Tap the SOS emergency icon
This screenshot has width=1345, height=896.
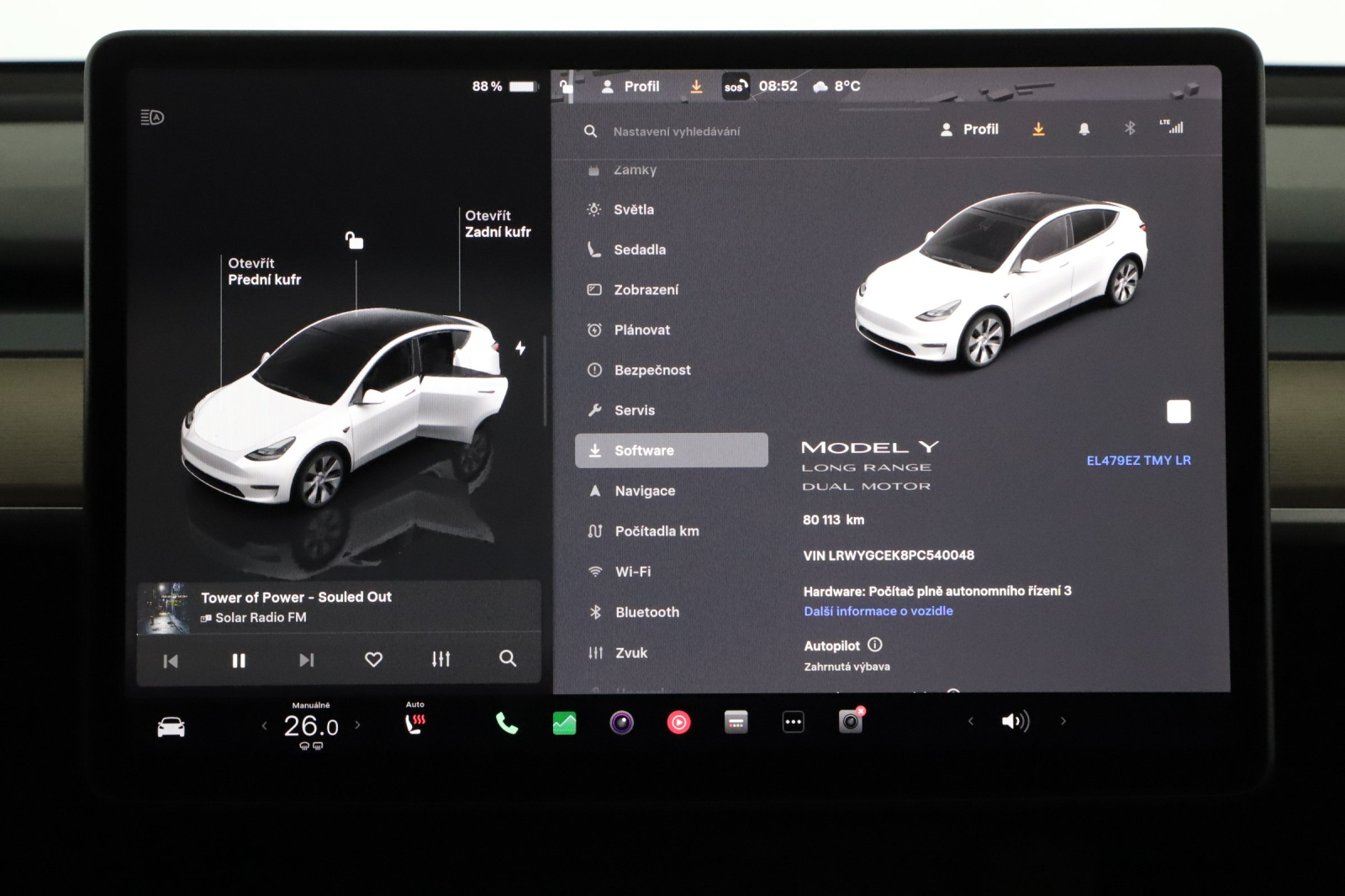tap(734, 86)
